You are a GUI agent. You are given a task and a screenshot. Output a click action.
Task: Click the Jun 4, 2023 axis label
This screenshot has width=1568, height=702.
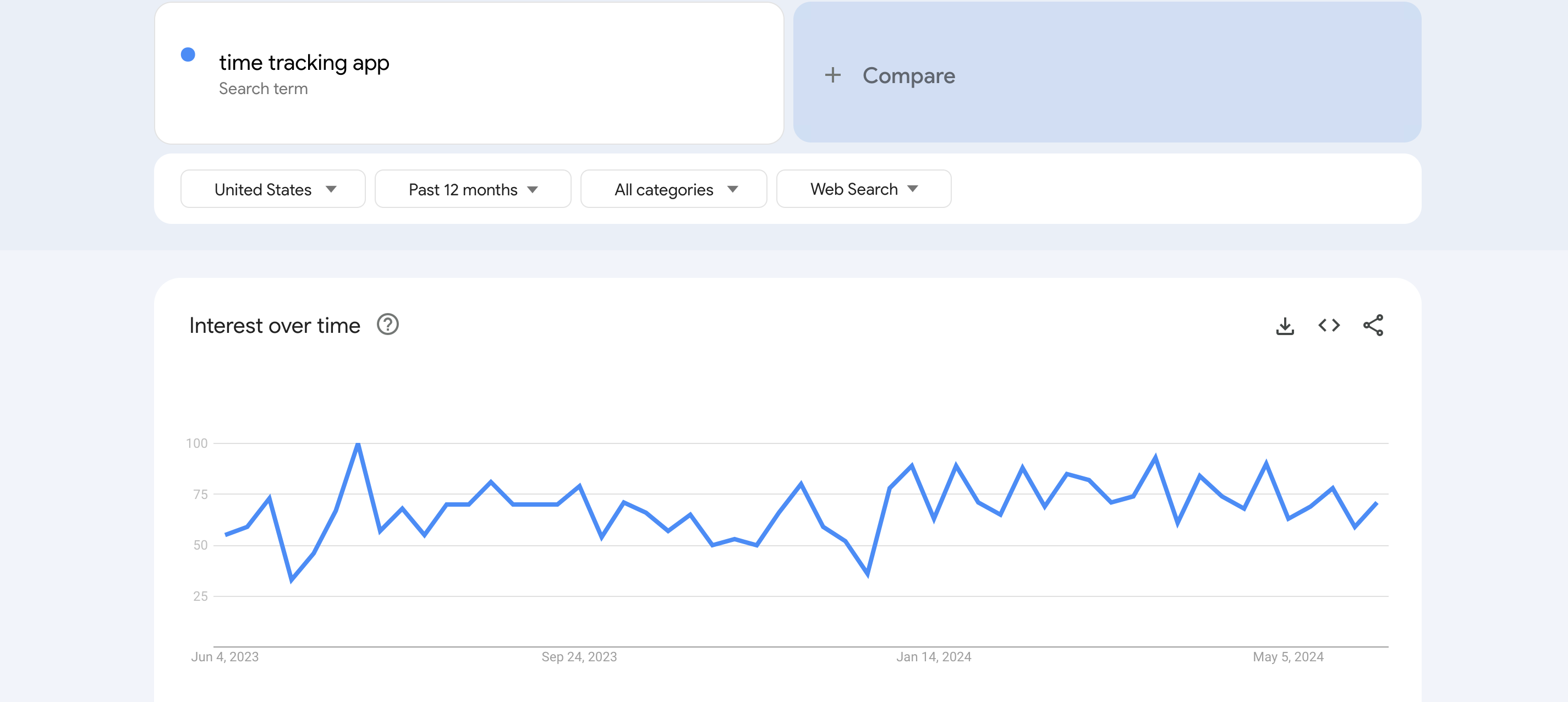point(224,657)
